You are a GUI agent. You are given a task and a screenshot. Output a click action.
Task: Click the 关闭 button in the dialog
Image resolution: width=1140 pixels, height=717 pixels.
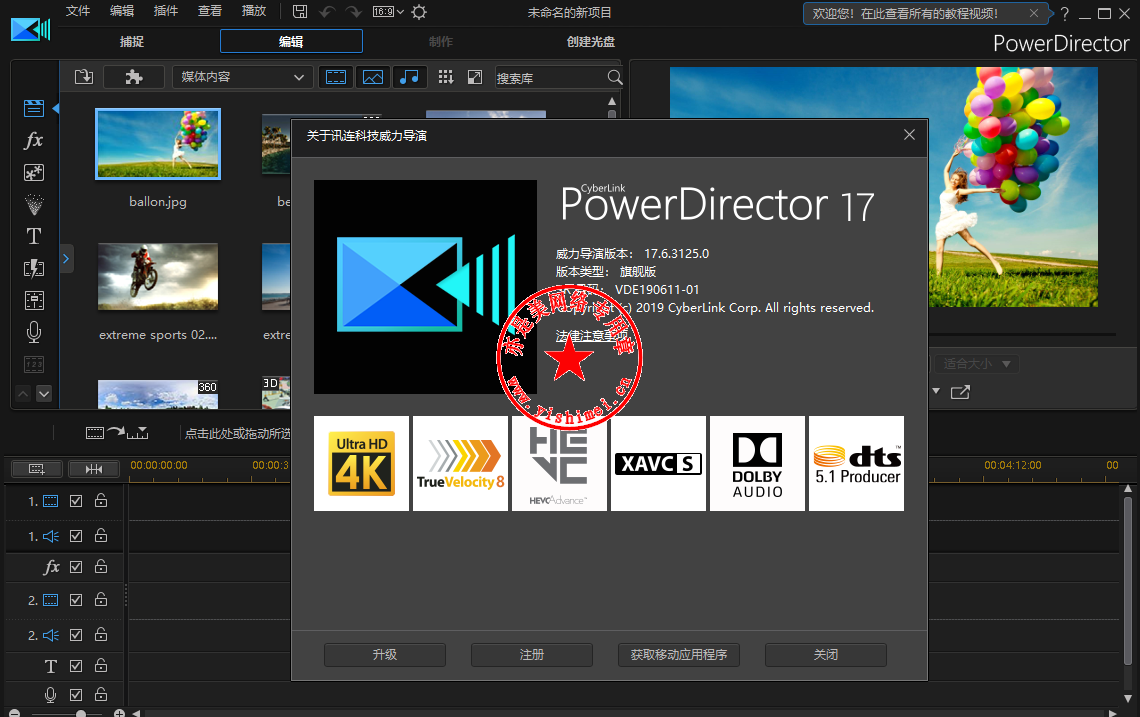tap(825, 655)
